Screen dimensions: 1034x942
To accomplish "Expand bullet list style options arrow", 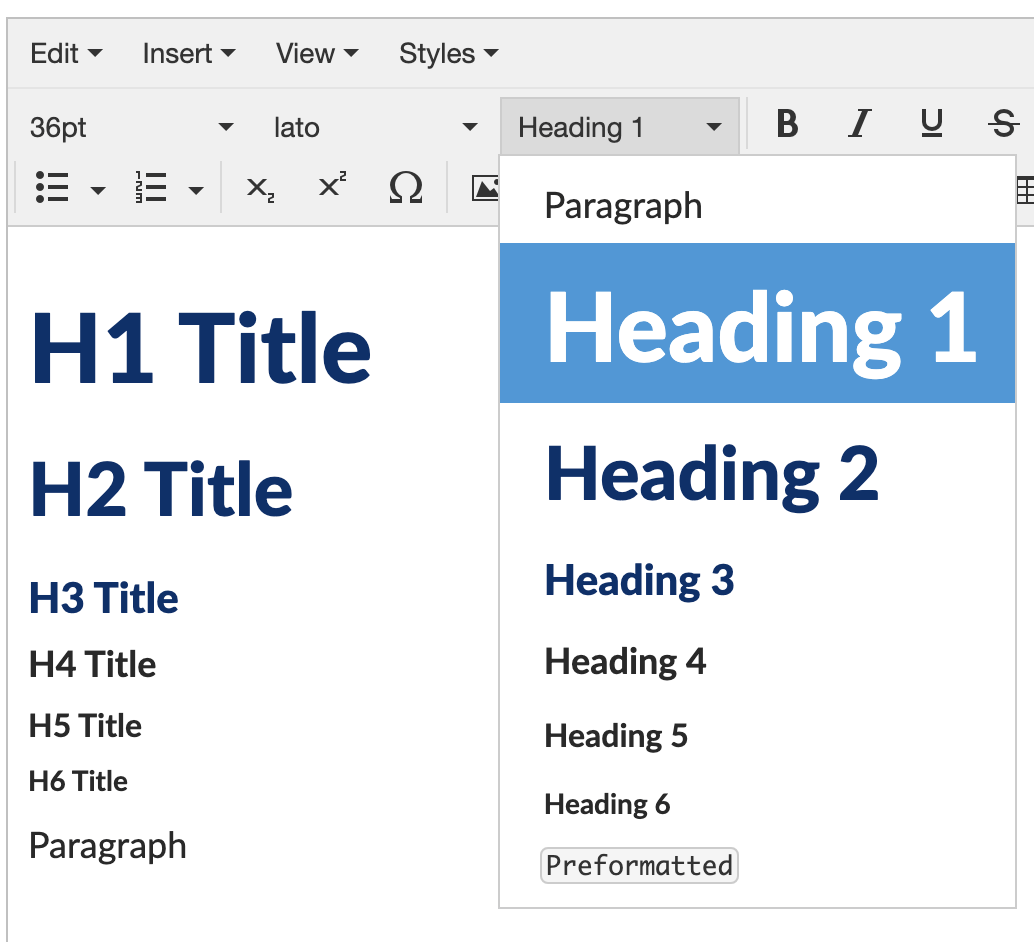I will click(98, 190).
